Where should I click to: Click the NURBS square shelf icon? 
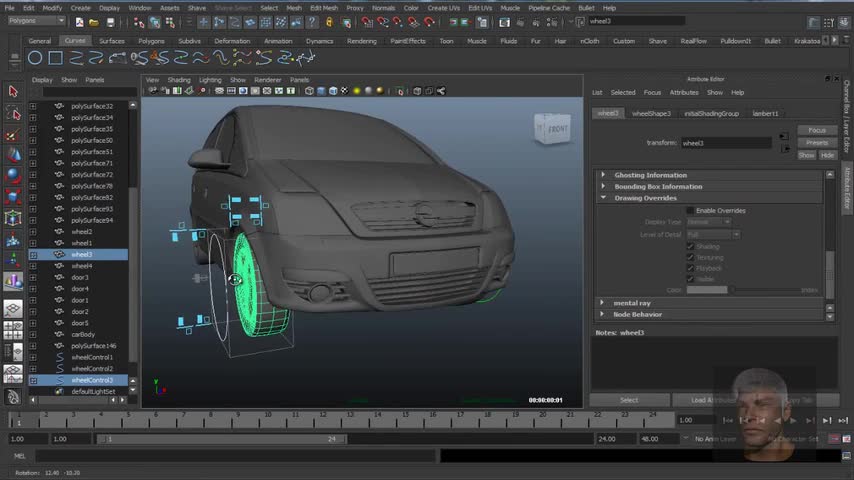[55, 58]
